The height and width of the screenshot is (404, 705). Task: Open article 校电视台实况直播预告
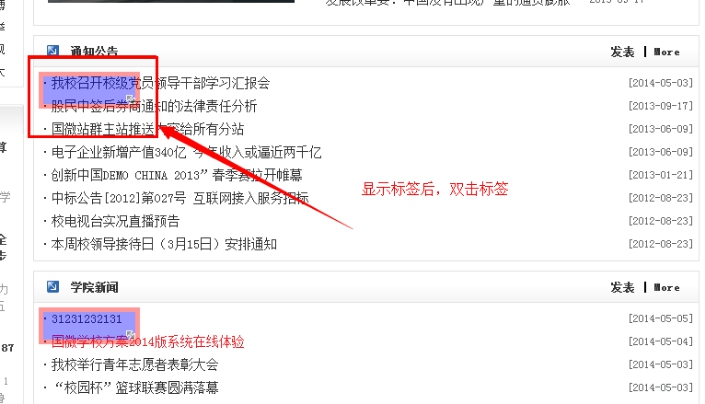click(x=116, y=221)
